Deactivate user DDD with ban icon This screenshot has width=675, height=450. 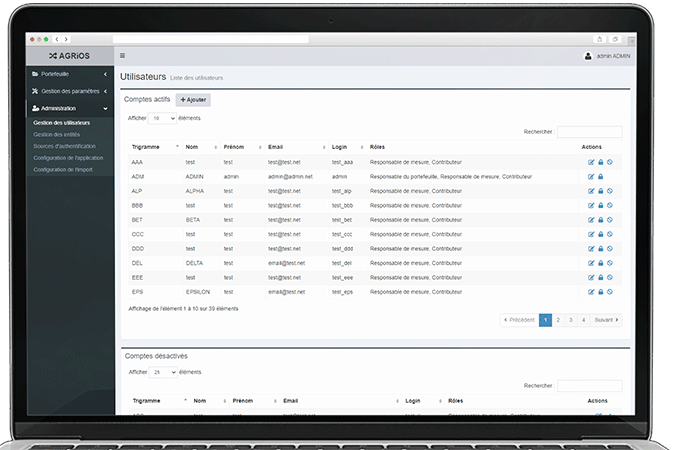click(610, 249)
